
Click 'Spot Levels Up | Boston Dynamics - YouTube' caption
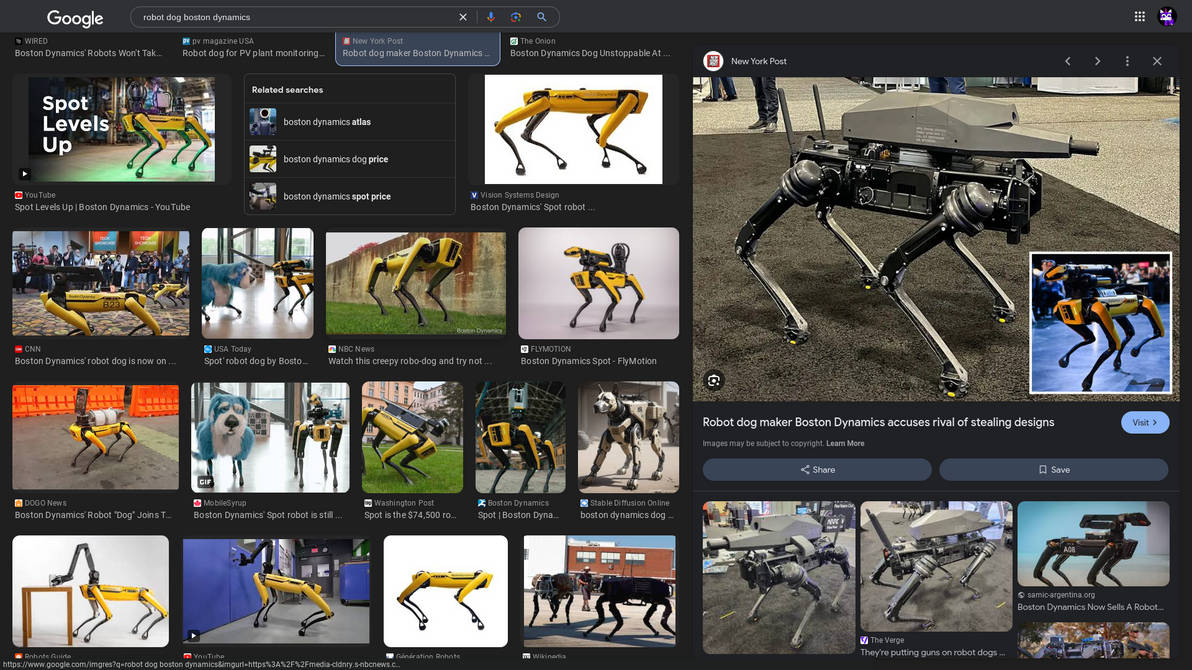click(x=103, y=207)
